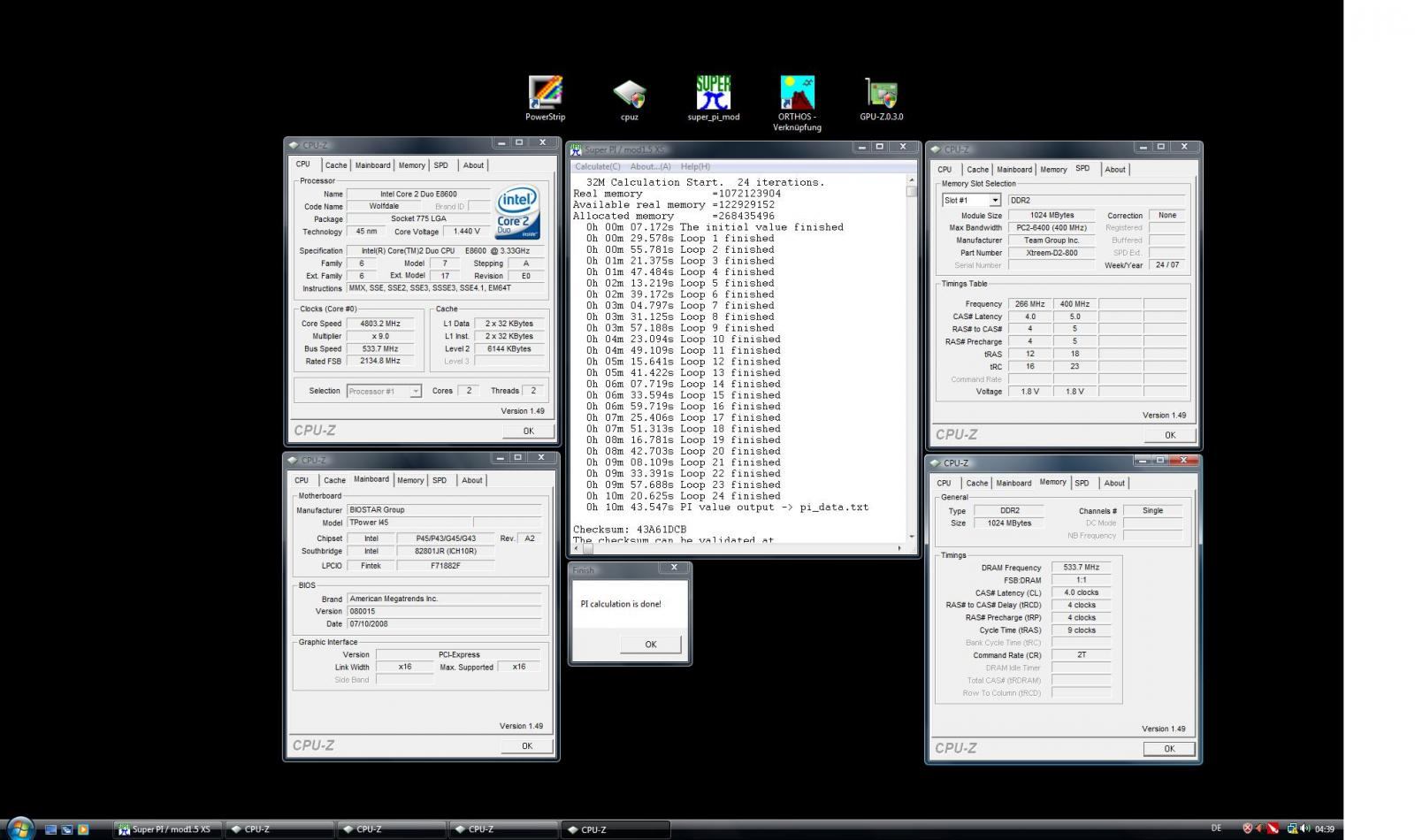Click Super PI vertical scrollbar down arrow
The width and height of the screenshot is (1415, 840).
912,536
